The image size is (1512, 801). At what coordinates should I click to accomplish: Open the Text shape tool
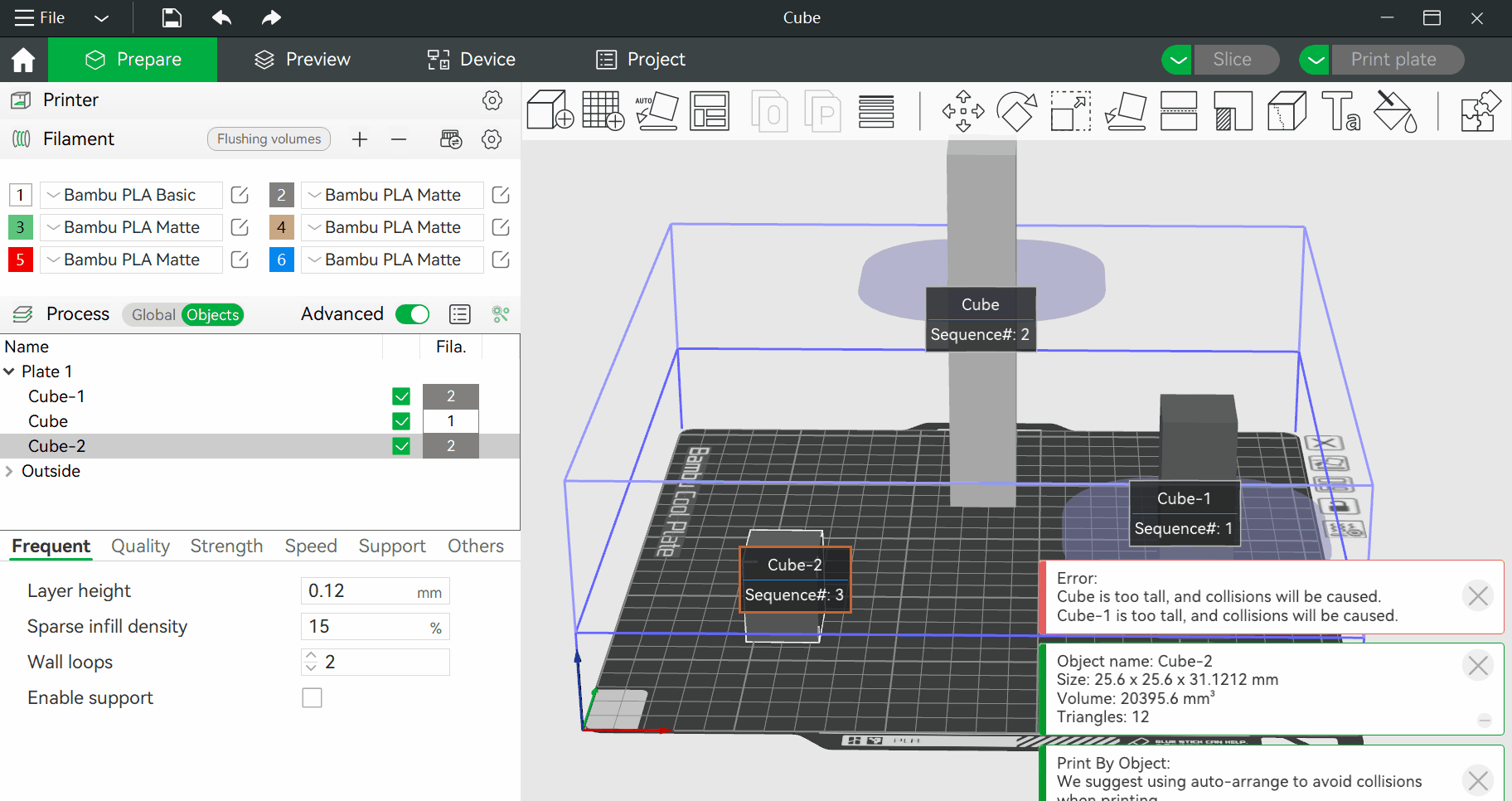[1340, 111]
